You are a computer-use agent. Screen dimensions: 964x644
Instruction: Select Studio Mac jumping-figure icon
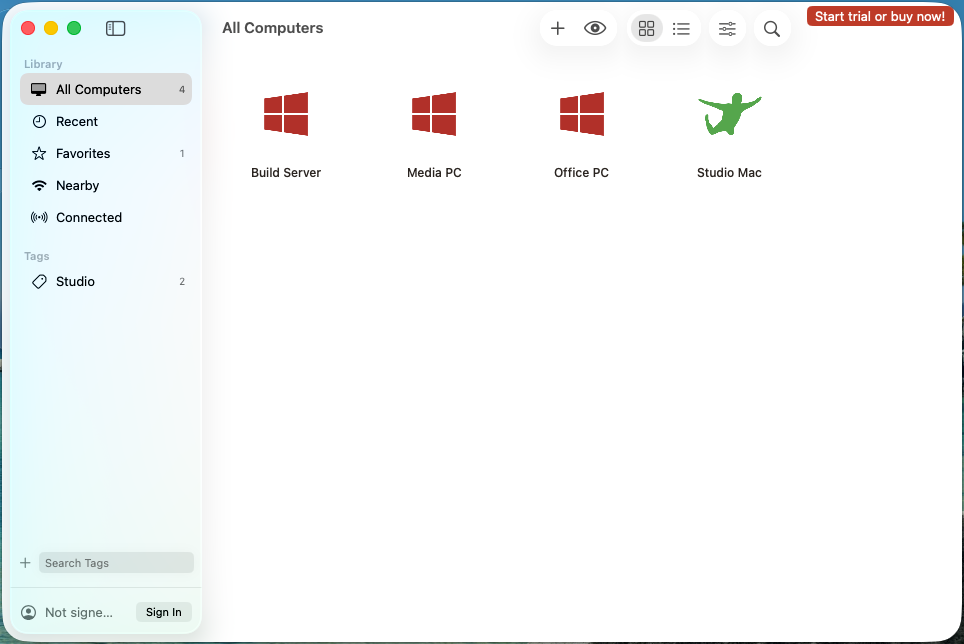click(x=729, y=114)
